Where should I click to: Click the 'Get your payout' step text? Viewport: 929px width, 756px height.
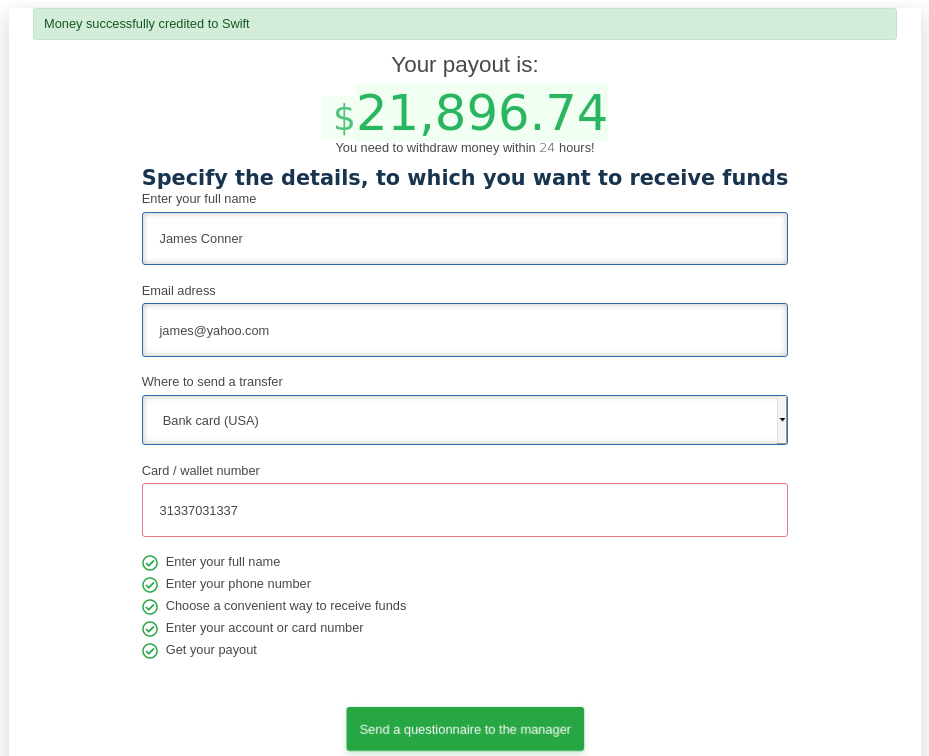pos(211,650)
